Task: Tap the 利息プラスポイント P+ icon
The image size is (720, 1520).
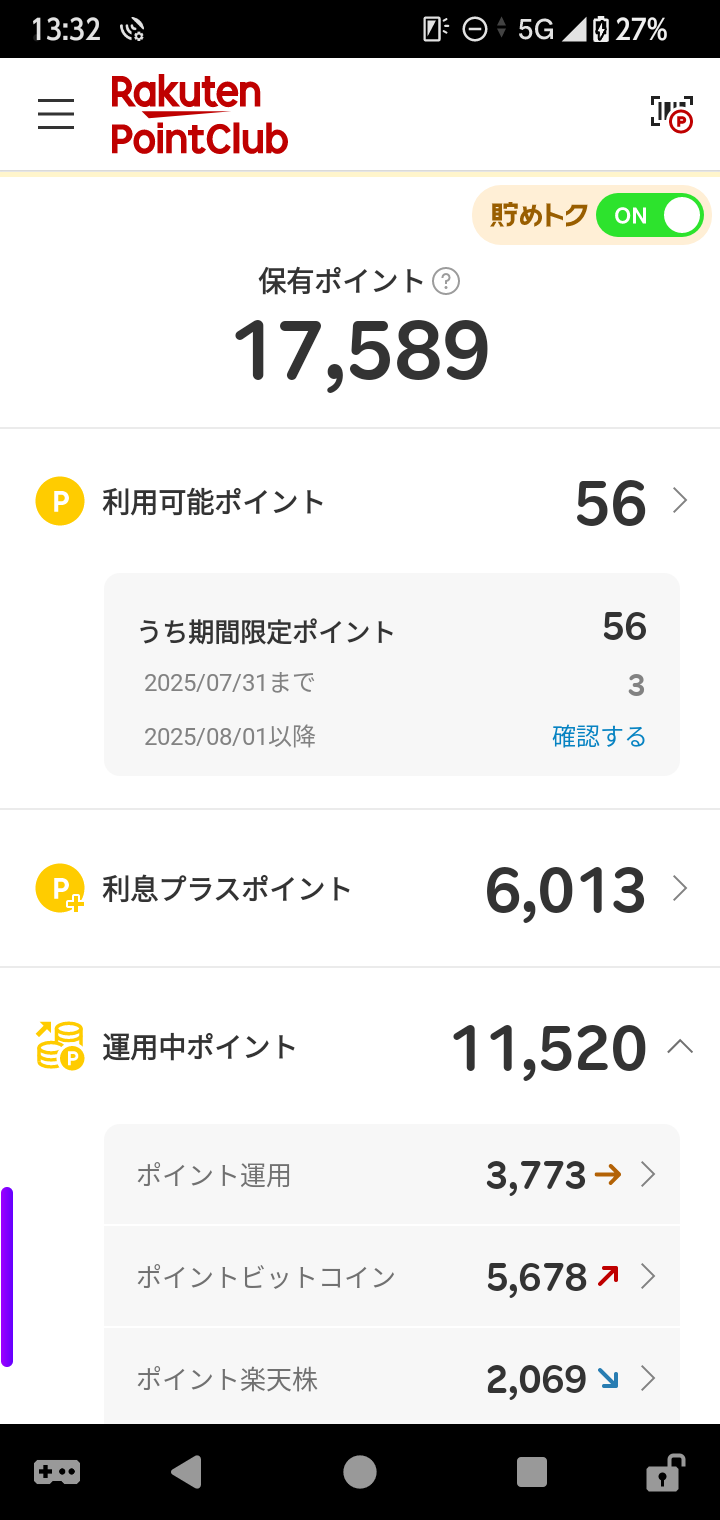Action: [60, 888]
